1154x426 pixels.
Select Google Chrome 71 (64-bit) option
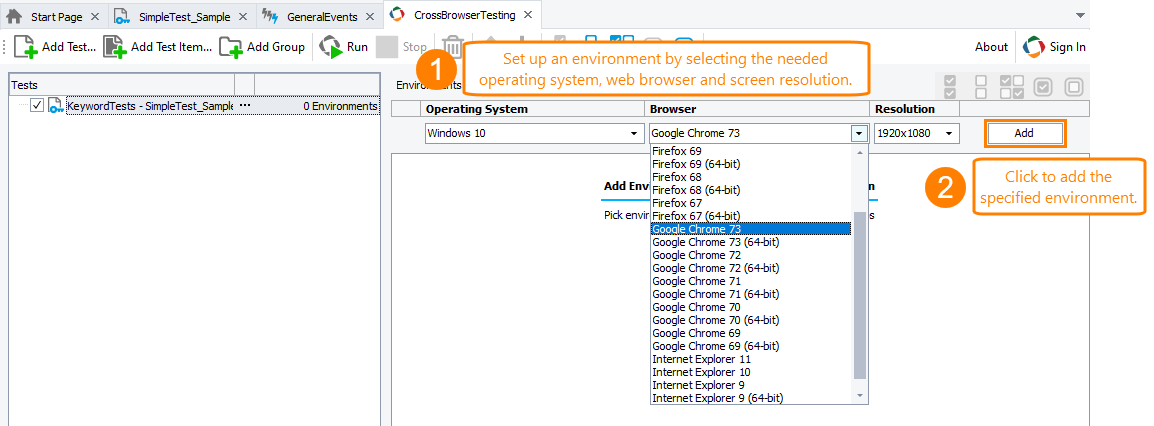(751, 294)
